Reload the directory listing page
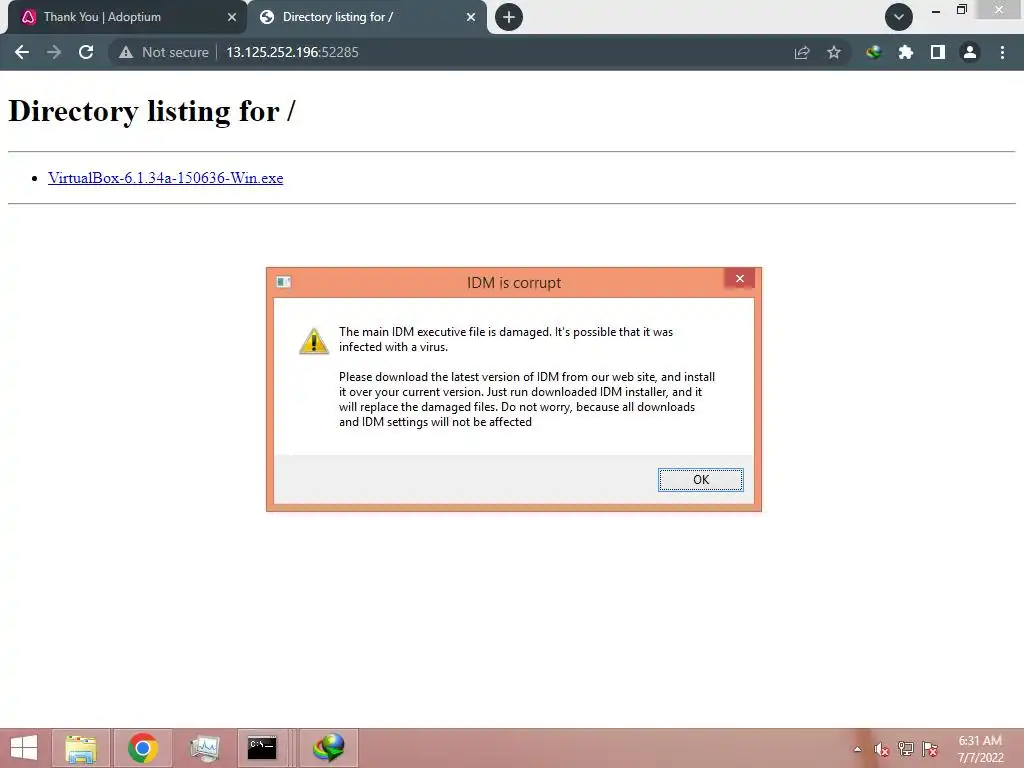 click(x=86, y=52)
